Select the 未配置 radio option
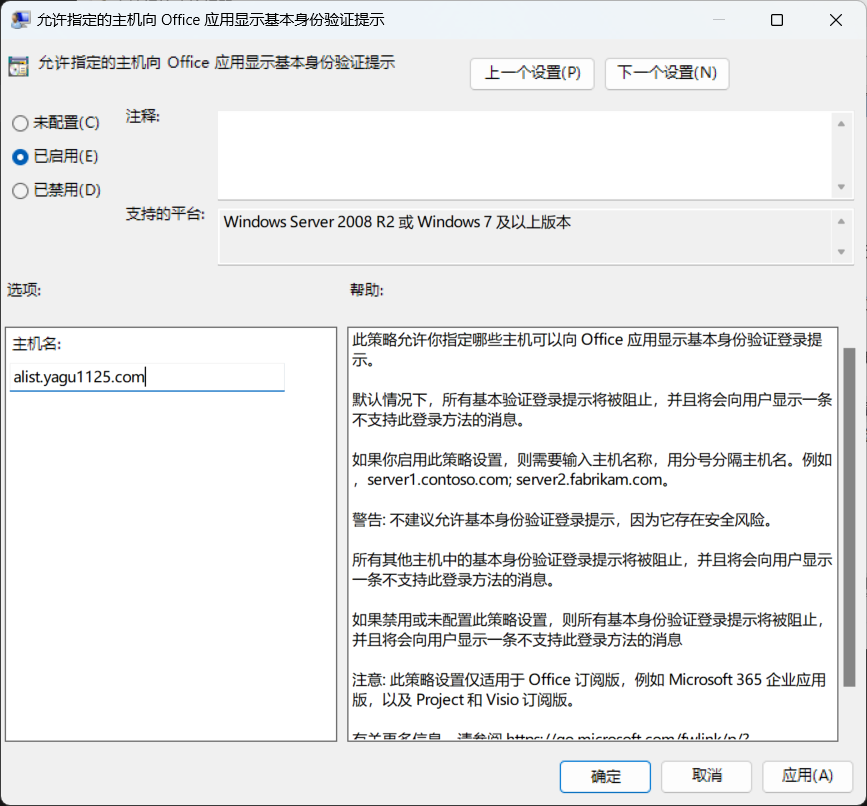Screen dimensions: 867x806 (20, 123)
